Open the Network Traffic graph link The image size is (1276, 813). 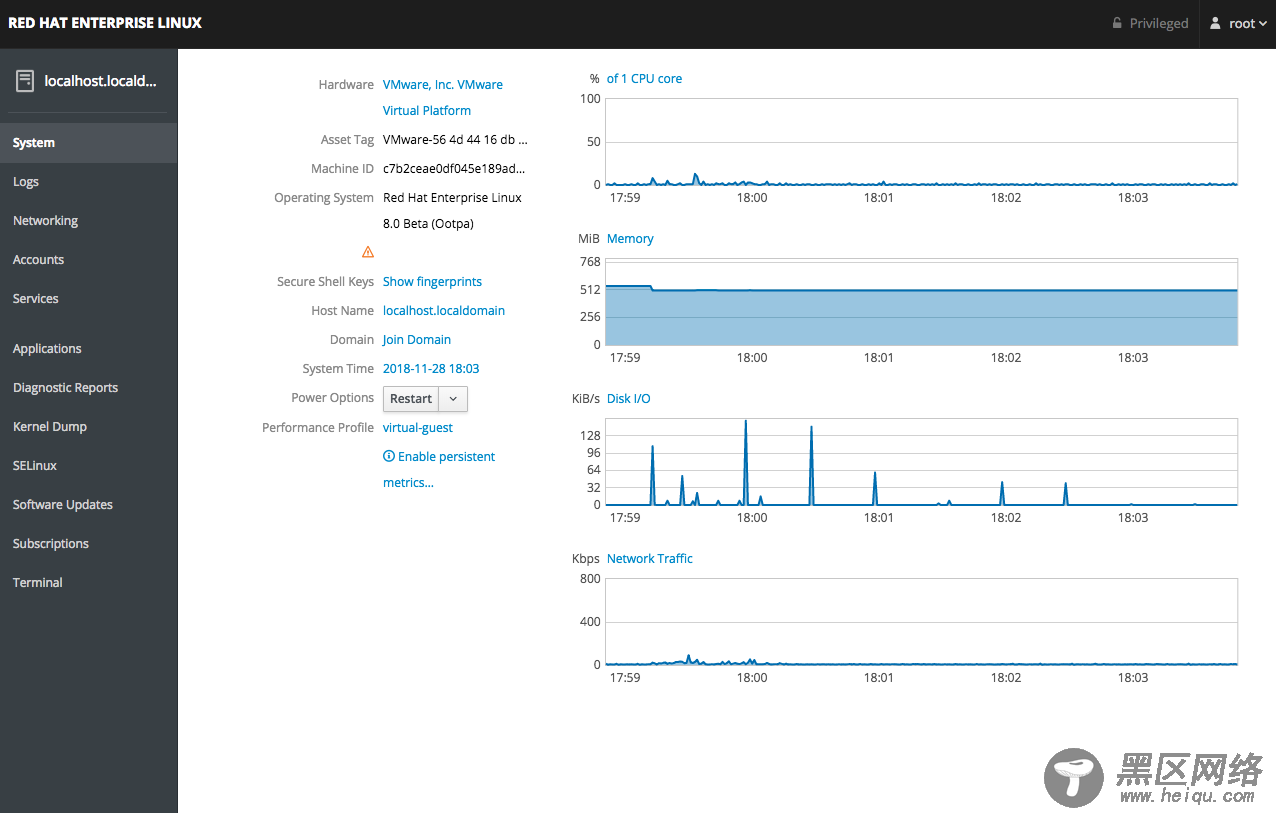[x=650, y=559]
